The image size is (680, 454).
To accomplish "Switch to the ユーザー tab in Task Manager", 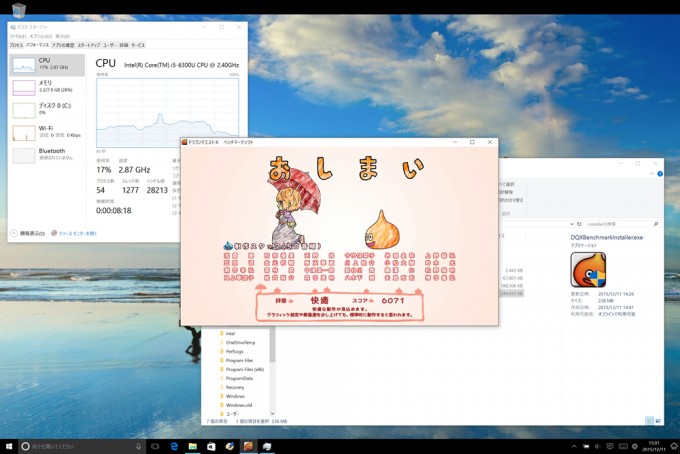I will click(x=109, y=45).
